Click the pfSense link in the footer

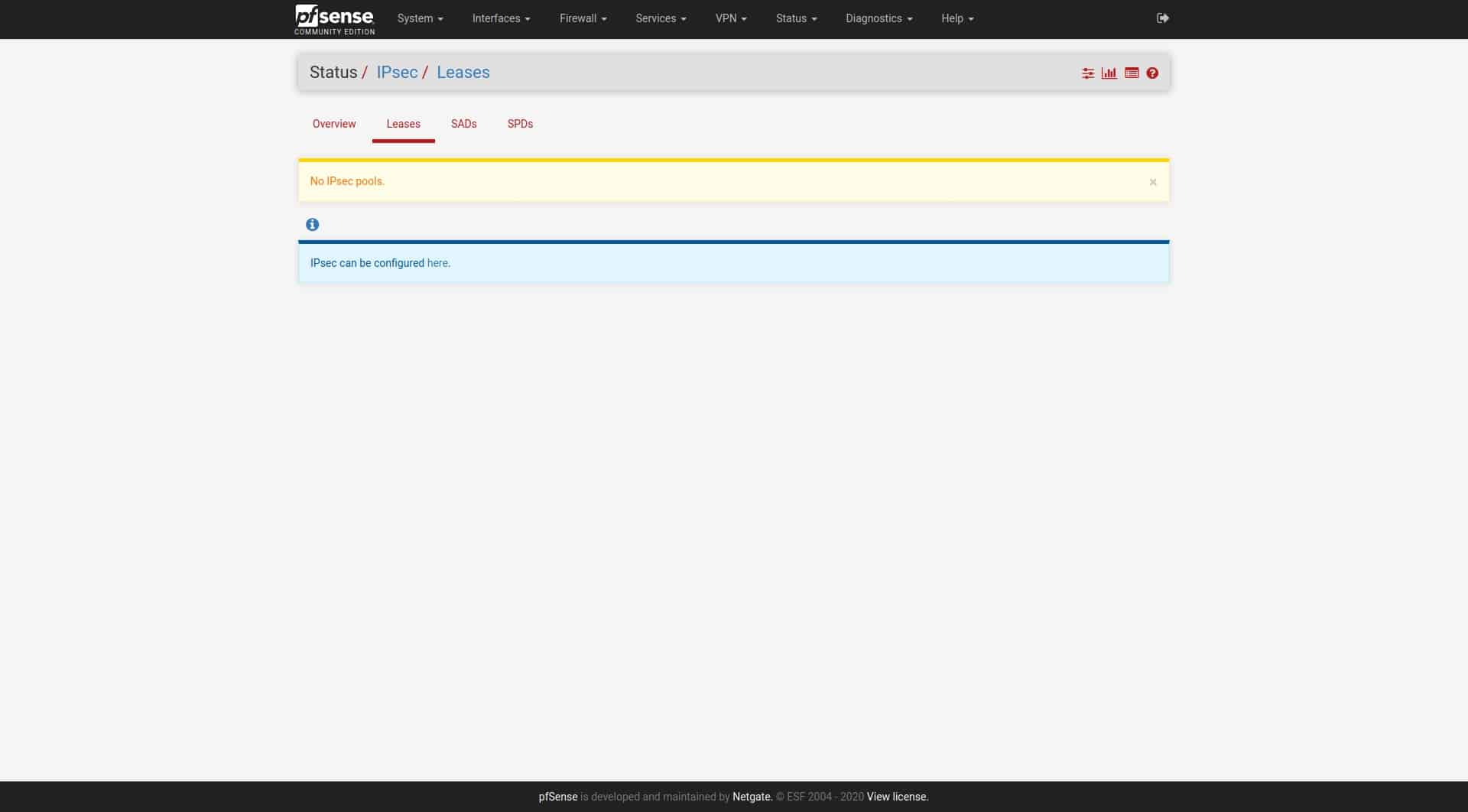pyautogui.click(x=558, y=797)
